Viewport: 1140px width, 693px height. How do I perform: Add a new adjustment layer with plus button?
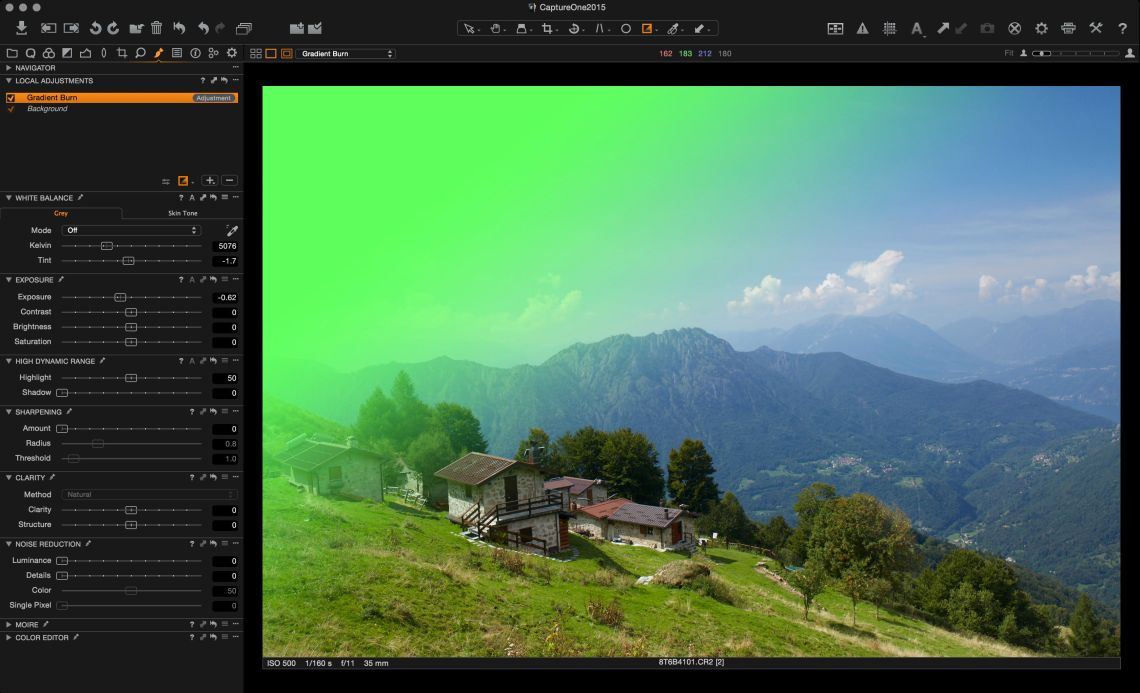tap(209, 181)
